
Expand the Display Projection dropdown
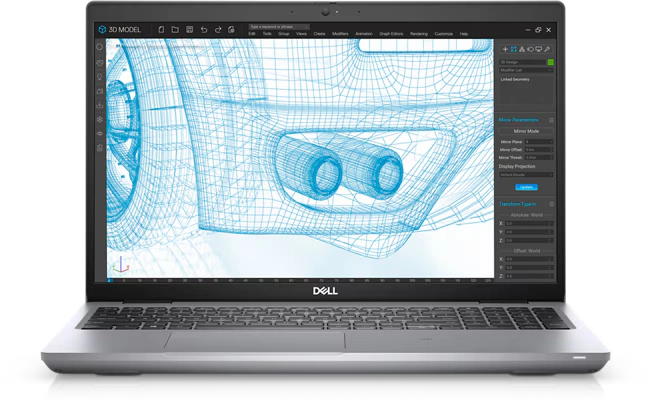[526, 175]
